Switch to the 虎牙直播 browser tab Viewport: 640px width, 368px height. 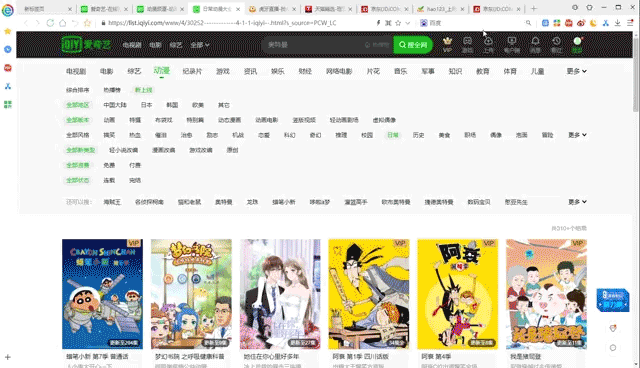point(273,9)
